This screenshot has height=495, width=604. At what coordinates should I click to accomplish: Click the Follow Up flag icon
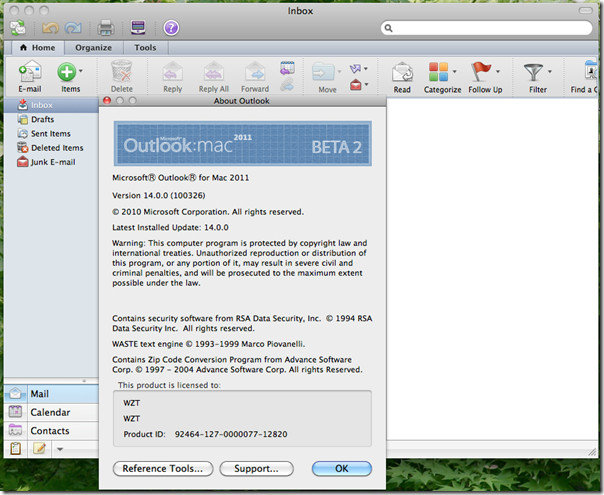pos(481,71)
